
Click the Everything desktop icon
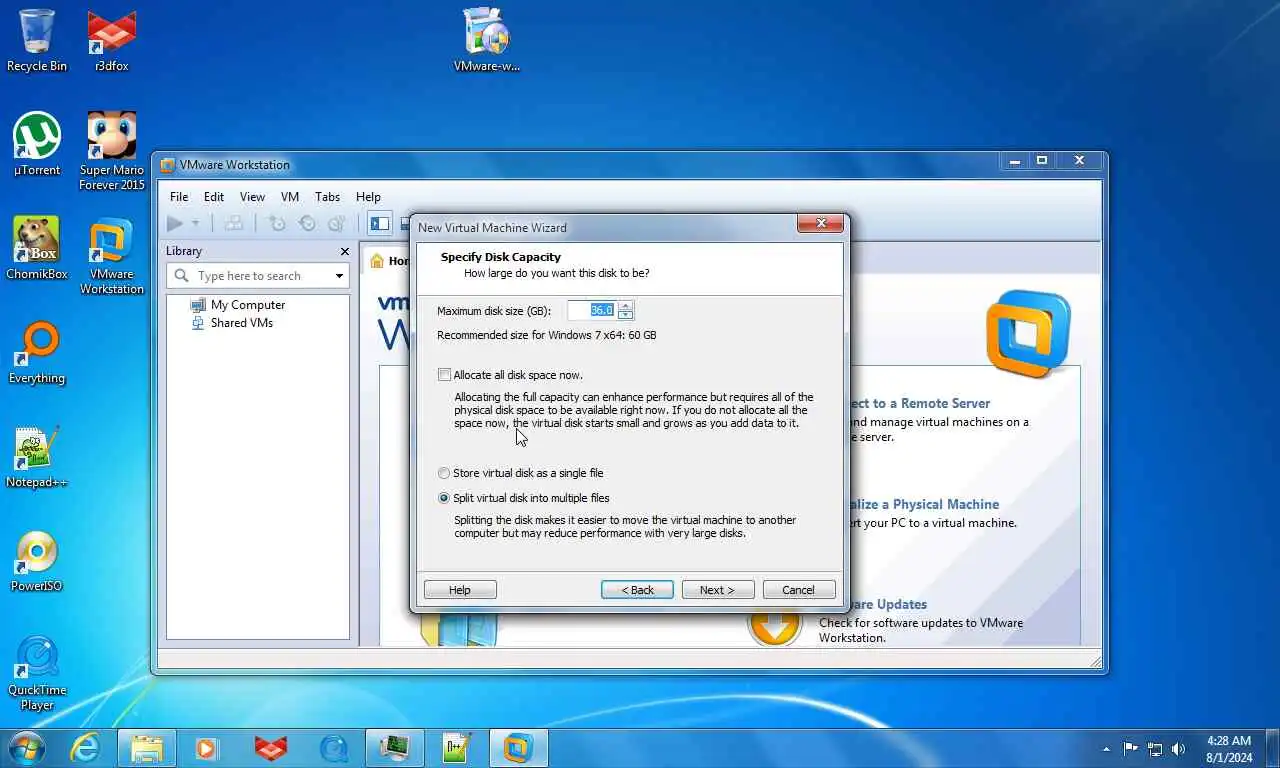point(37,352)
